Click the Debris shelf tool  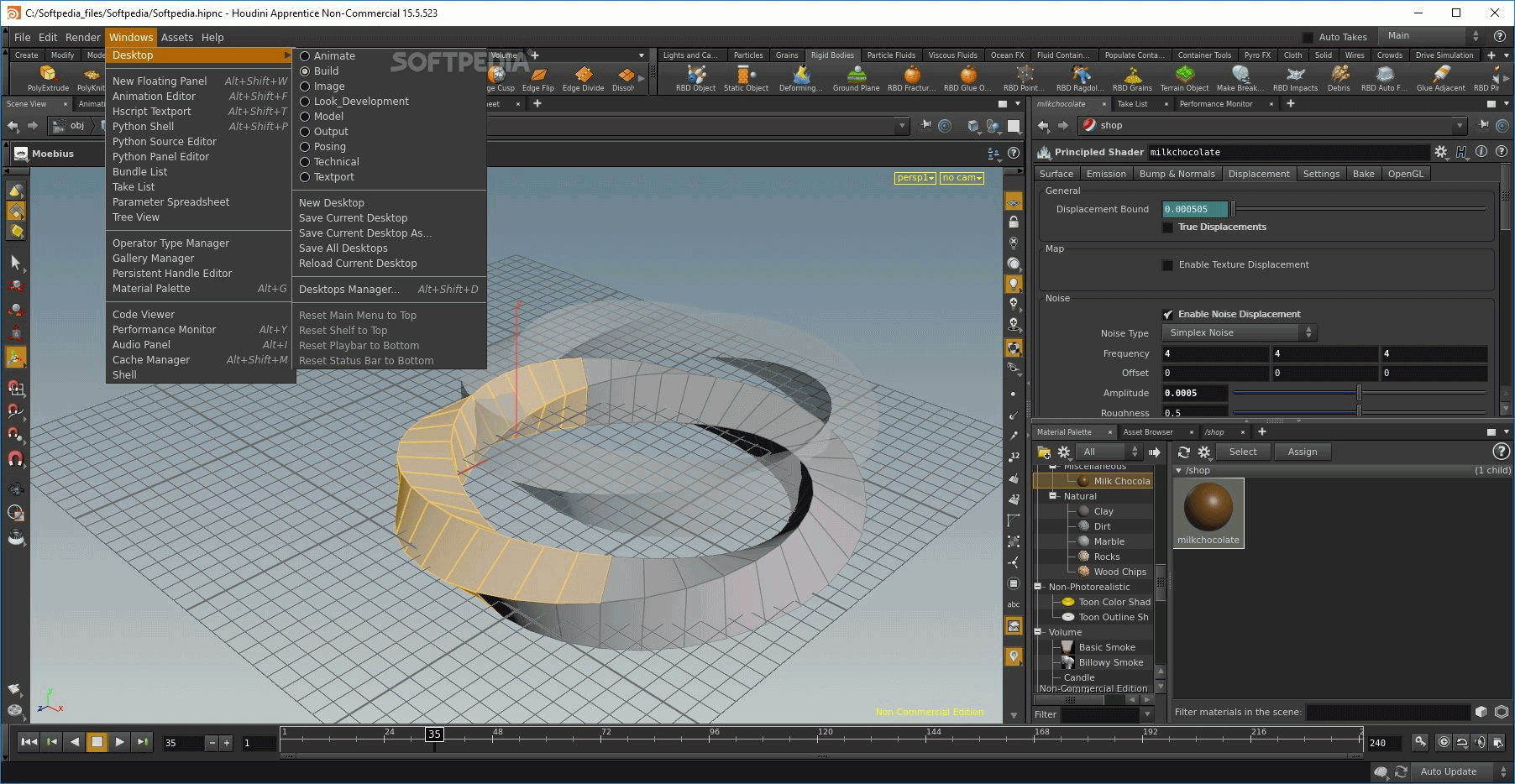tap(1339, 78)
